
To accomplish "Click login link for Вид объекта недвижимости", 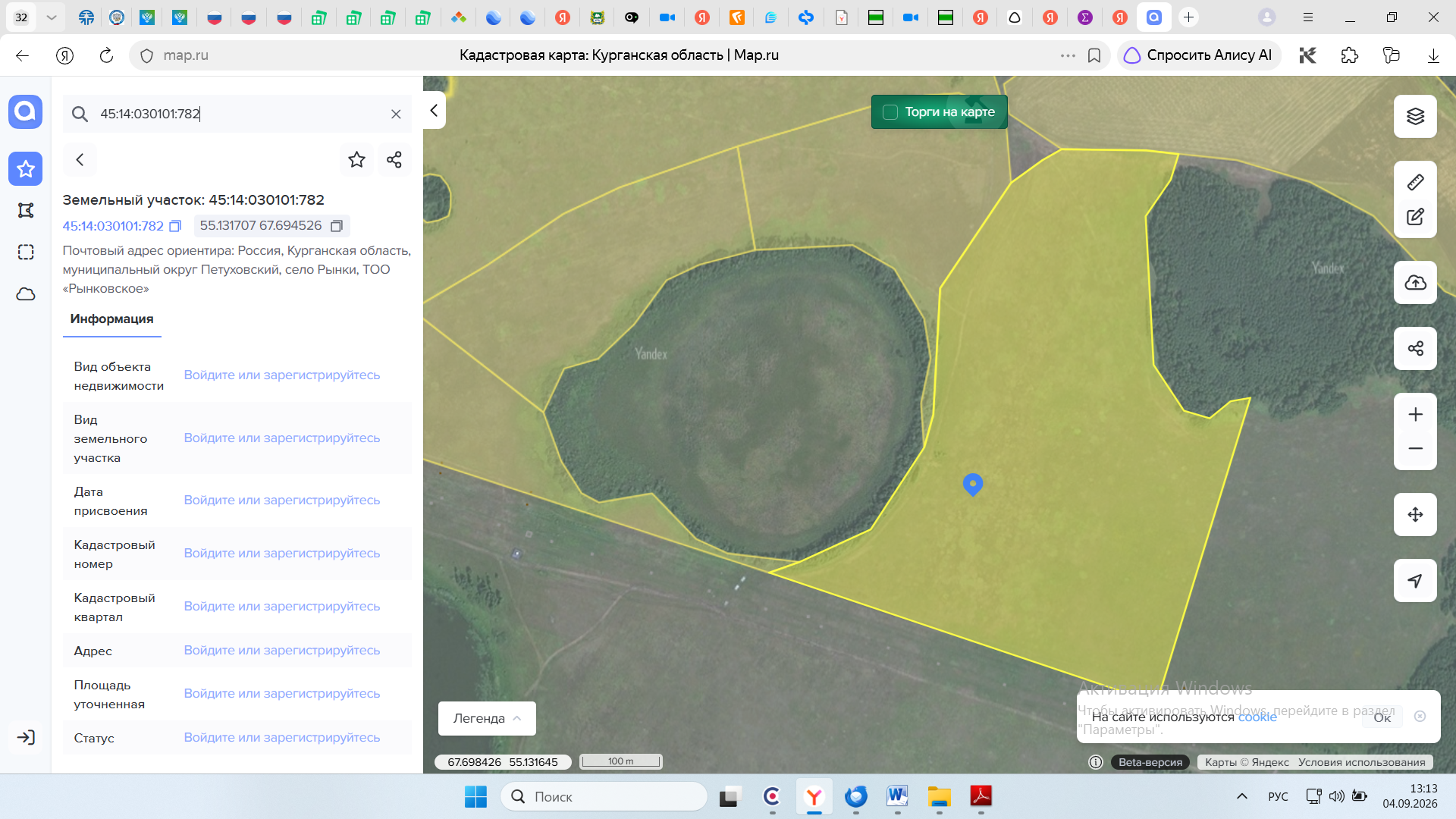I will click(x=282, y=375).
